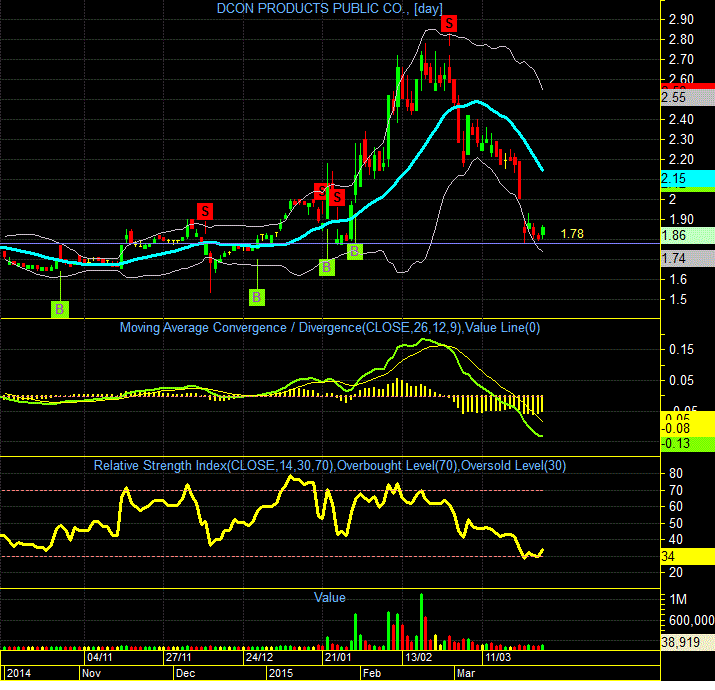
Task: Select the 04/11 date marker
Action: [x=99, y=658]
